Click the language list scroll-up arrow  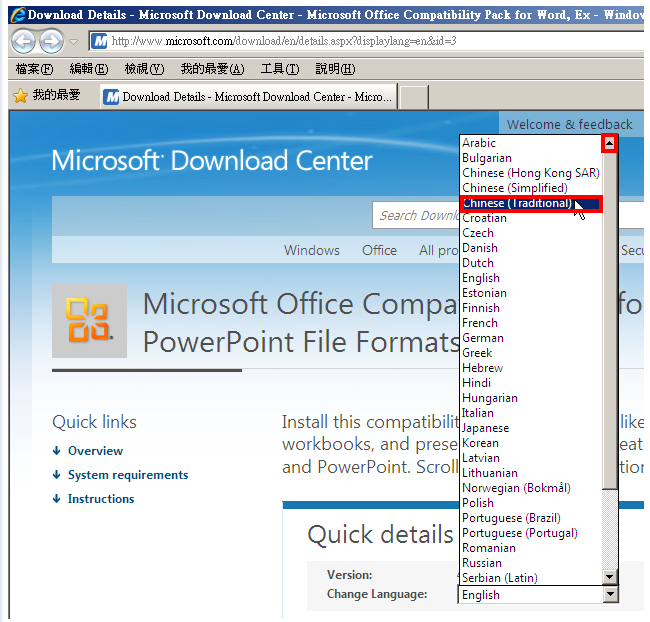(x=609, y=143)
